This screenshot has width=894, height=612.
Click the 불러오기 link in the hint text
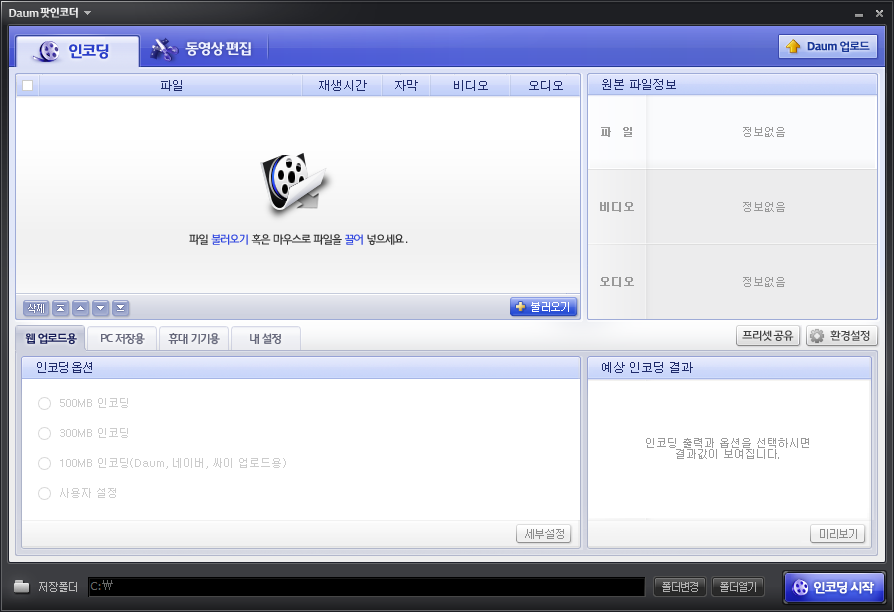[230, 240]
